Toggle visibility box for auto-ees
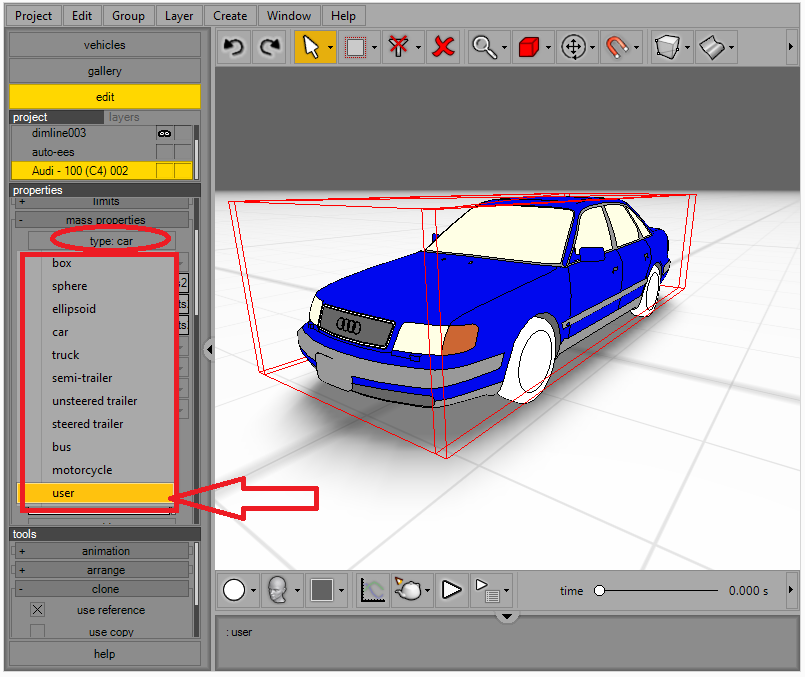This screenshot has width=805, height=677. pos(164,152)
